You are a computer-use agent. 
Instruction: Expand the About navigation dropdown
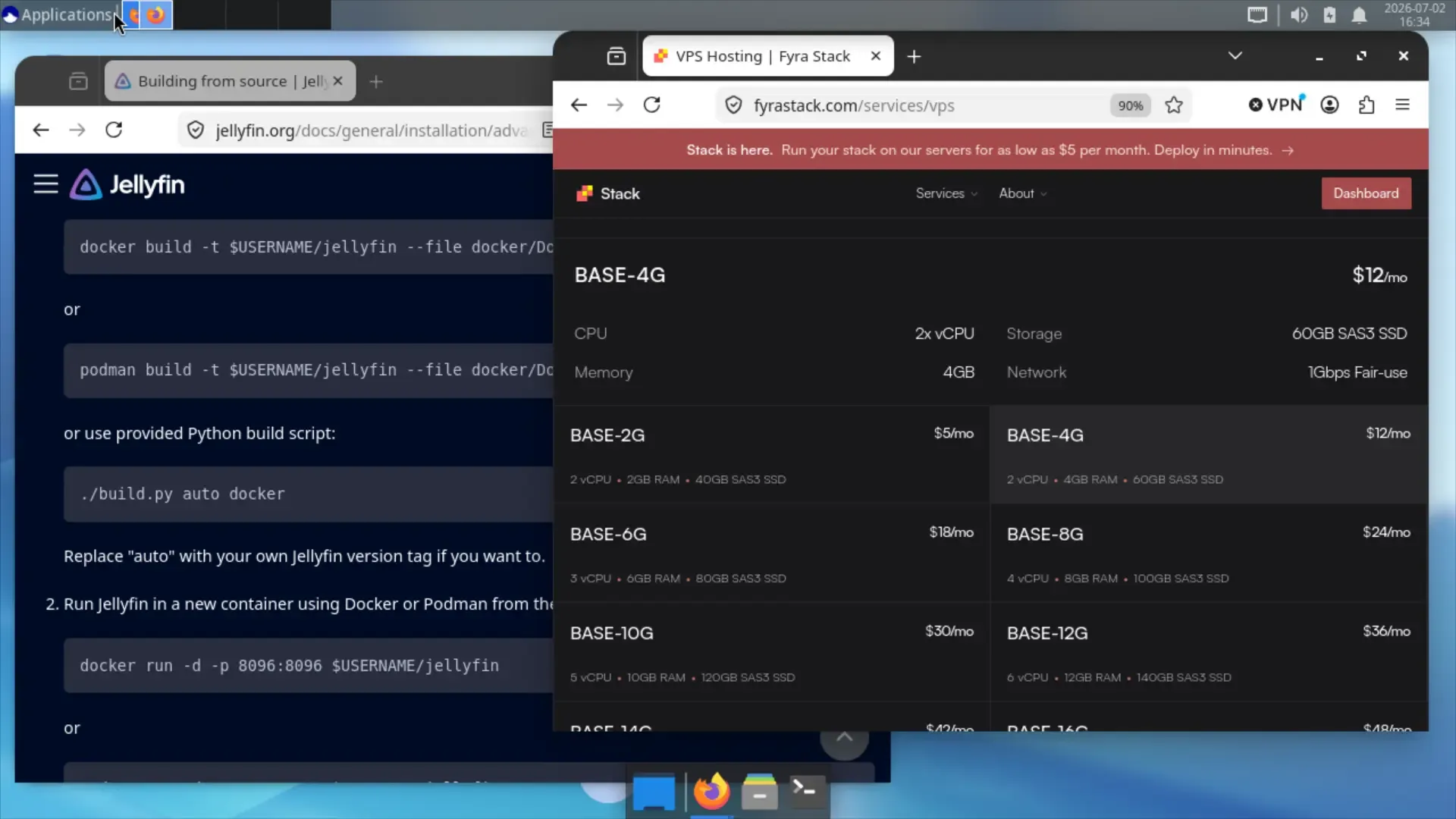click(1023, 193)
